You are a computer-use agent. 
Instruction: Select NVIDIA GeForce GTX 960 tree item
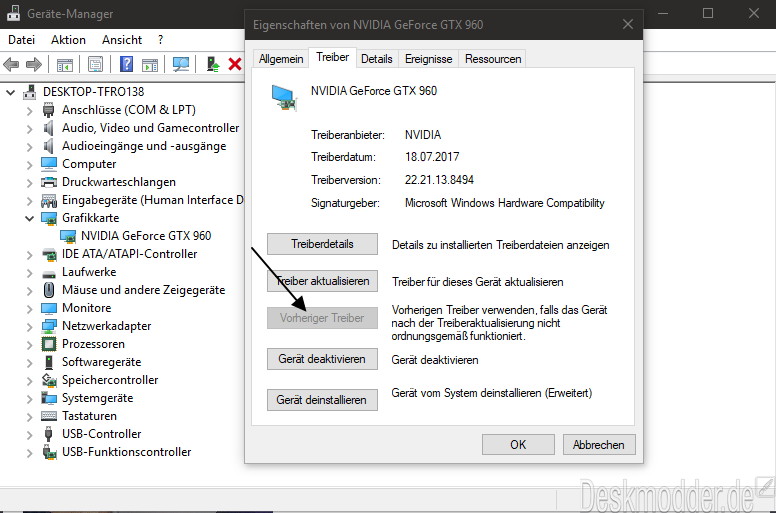pos(146,236)
